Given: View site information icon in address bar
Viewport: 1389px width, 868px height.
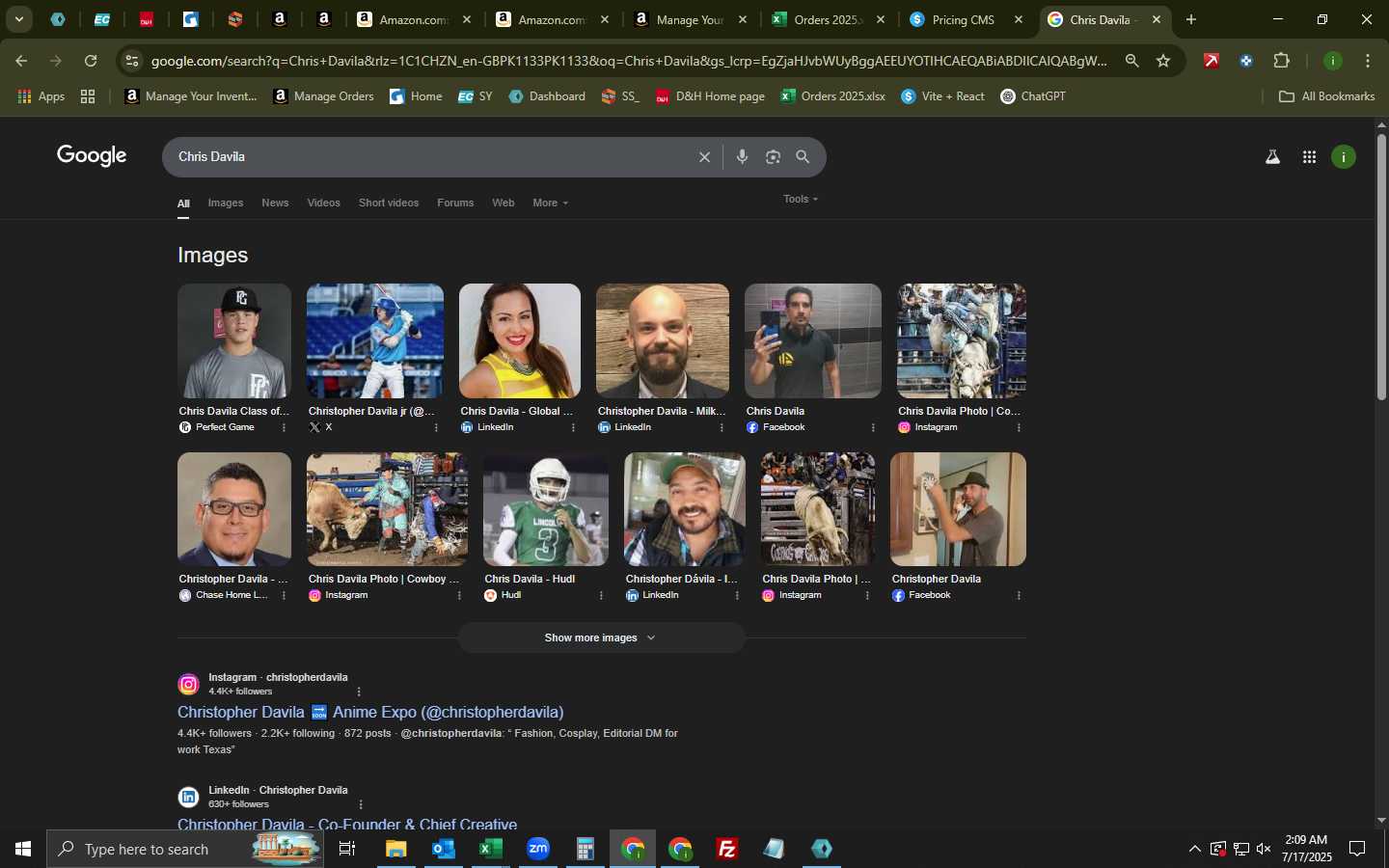Looking at the screenshot, I should tap(132, 61).
